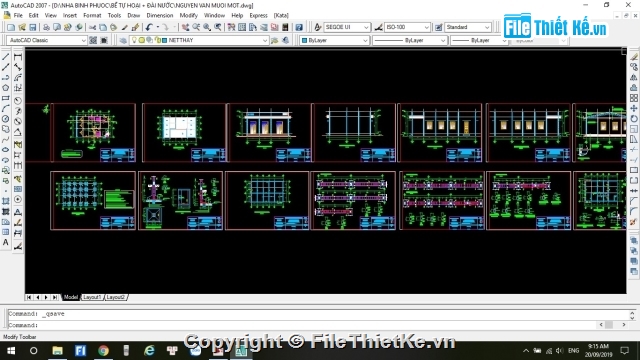Click the Plot (print) icon

click(46, 27)
